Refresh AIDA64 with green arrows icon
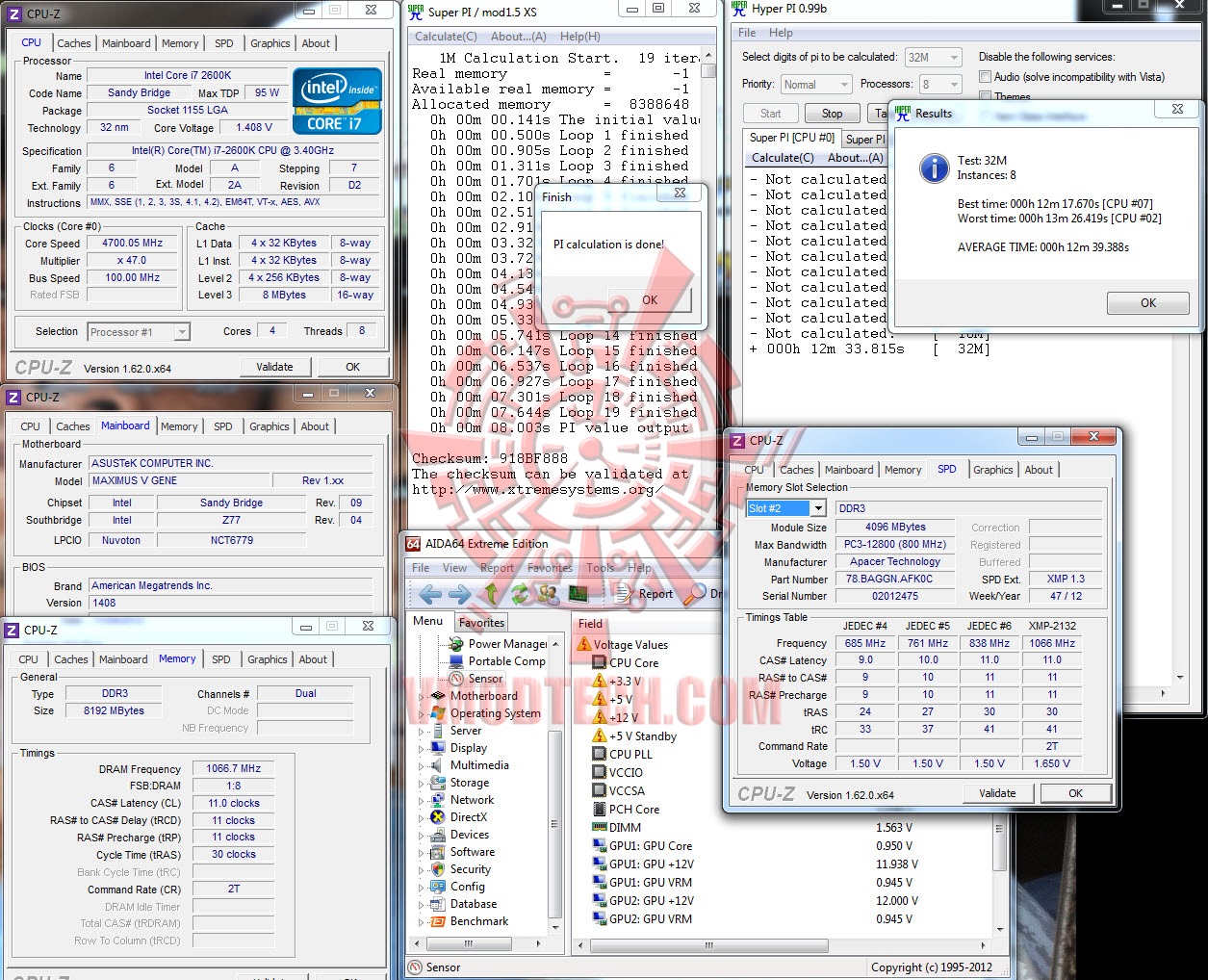The width and height of the screenshot is (1208, 980). click(520, 594)
